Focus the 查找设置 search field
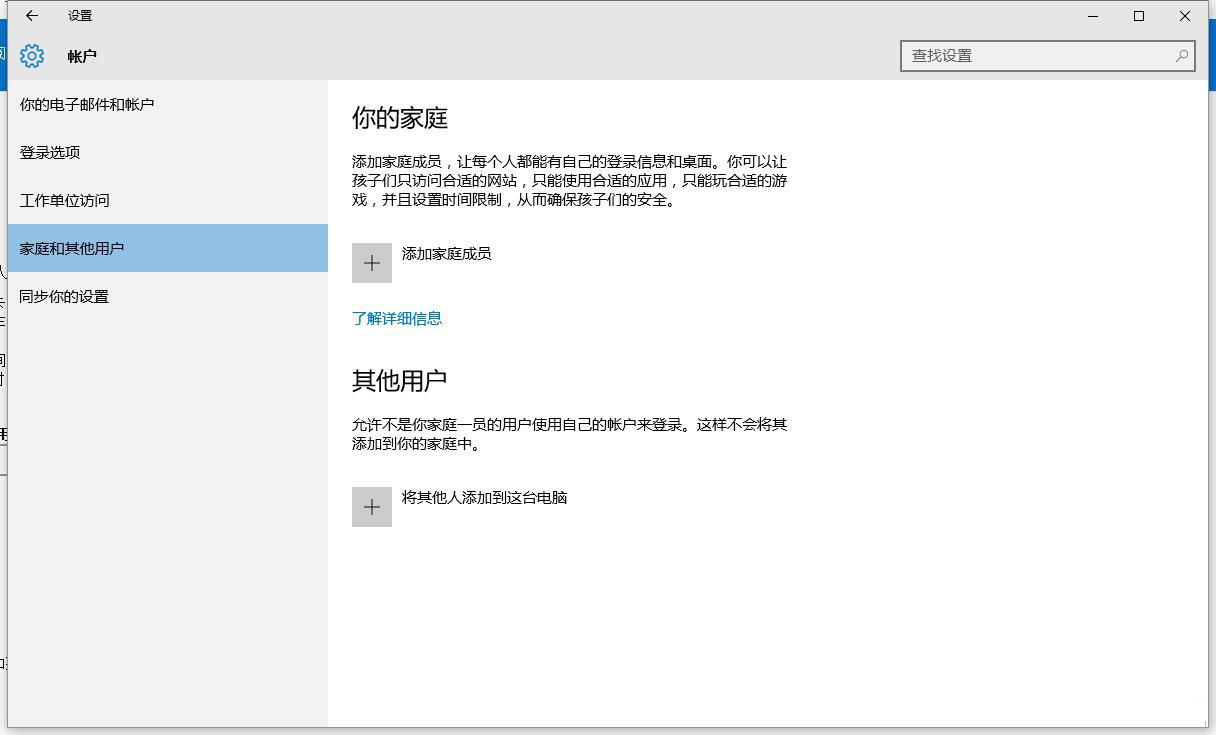This screenshot has height=735, width=1216. [x=1035, y=56]
